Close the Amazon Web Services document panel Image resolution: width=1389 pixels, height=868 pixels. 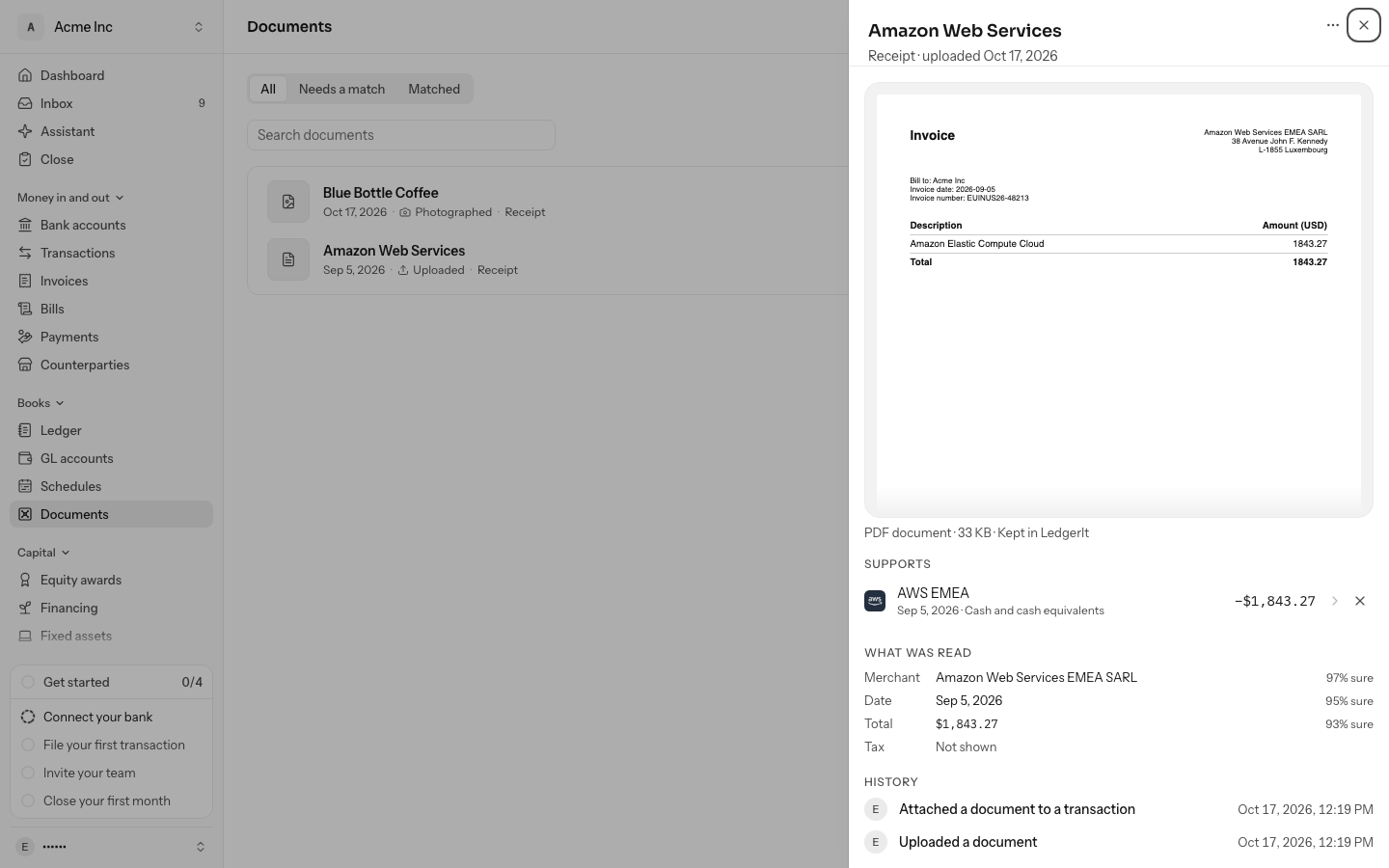pos(1364,25)
